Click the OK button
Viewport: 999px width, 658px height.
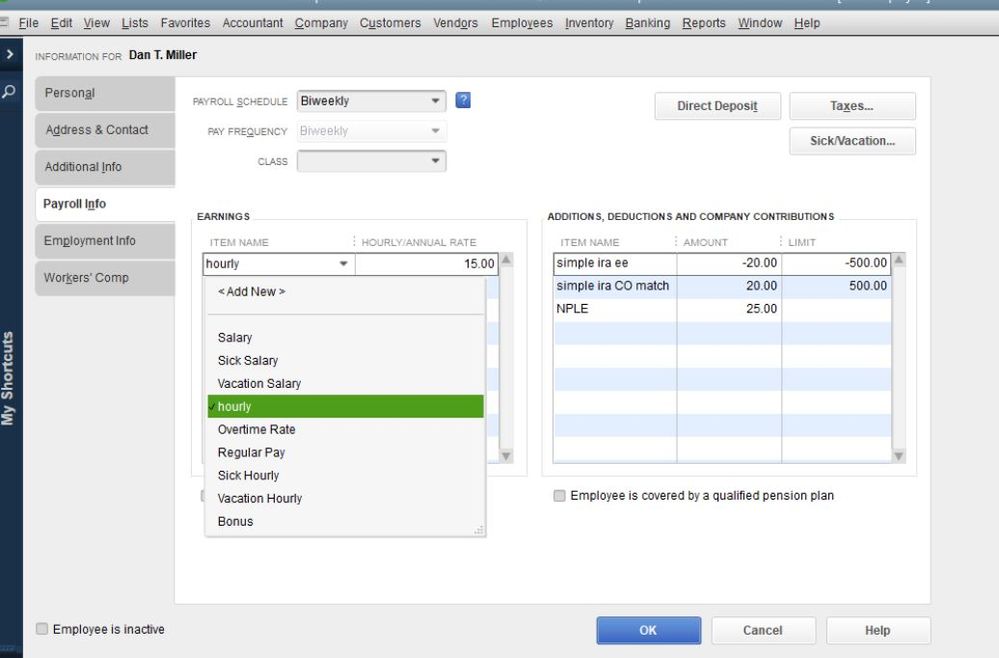point(649,630)
